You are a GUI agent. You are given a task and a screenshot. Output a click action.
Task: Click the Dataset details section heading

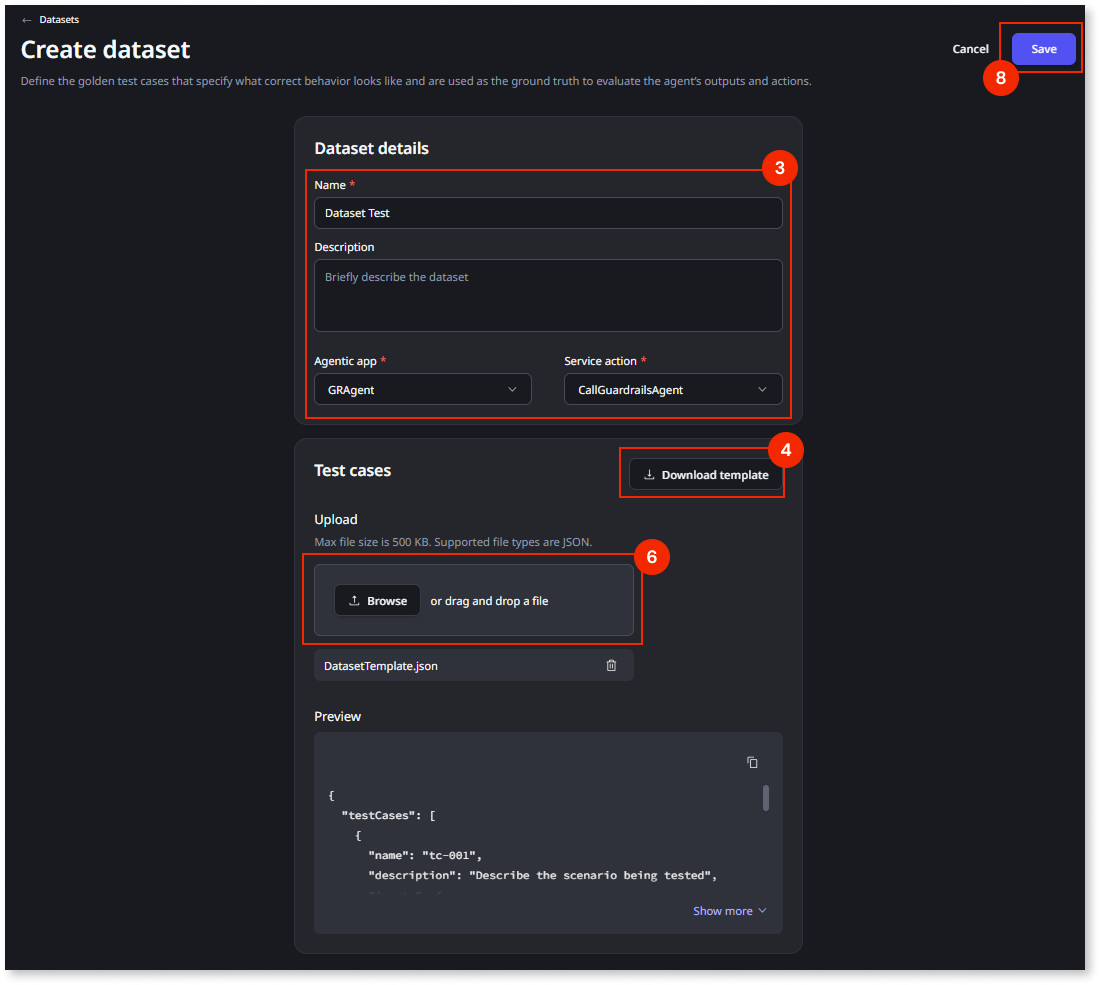pyautogui.click(x=371, y=148)
